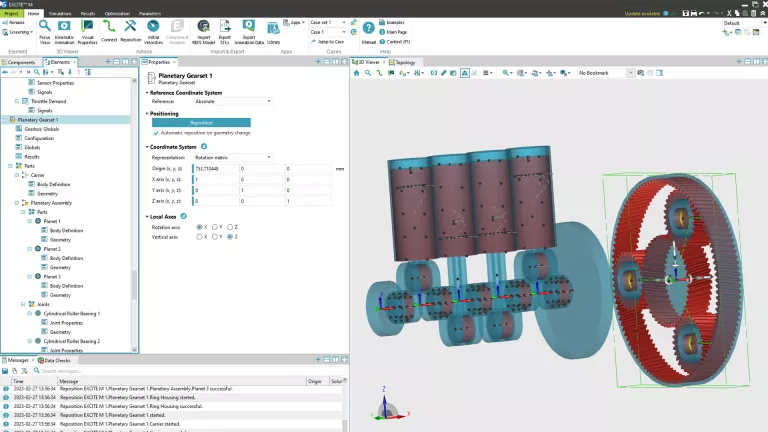This screenshot has height=432, width=768.
Task: Click the search icon in Elements toolbar
Action: (x=37, y=72)
